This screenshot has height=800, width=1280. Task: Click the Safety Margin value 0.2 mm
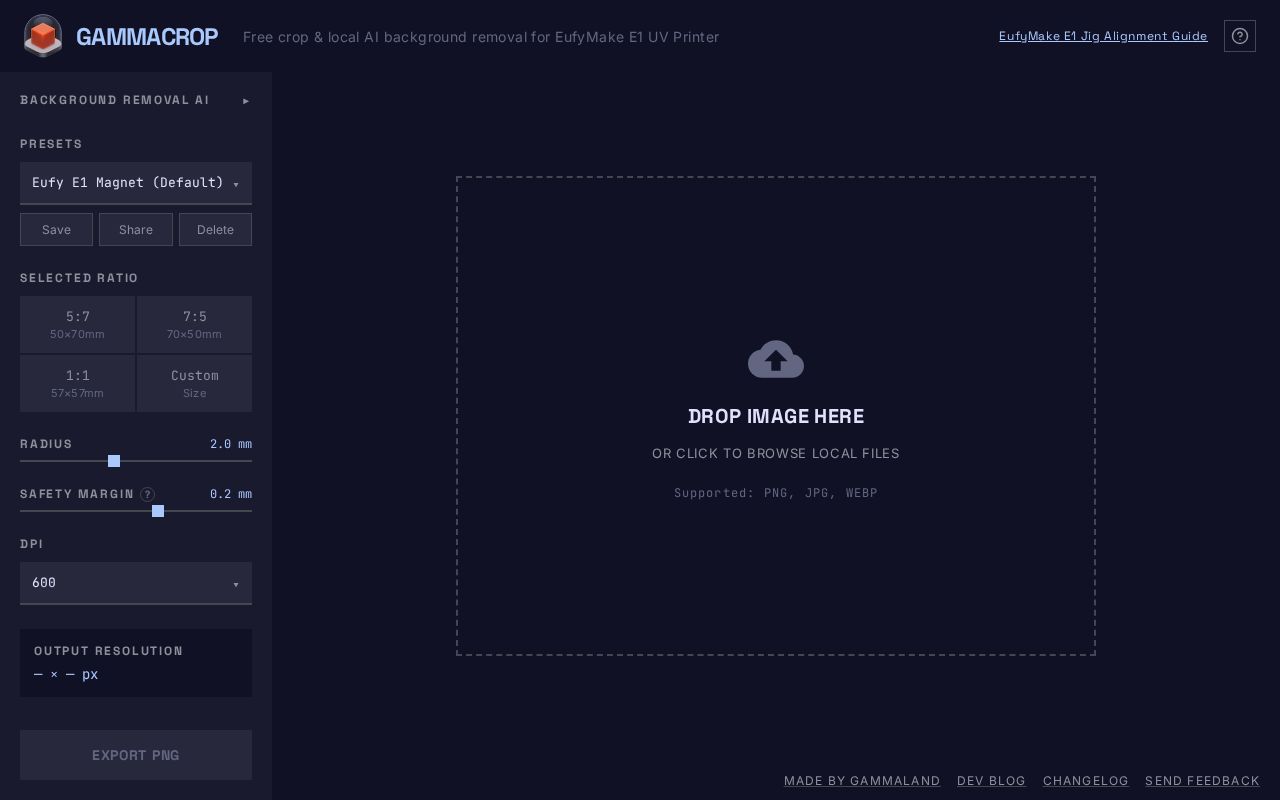point(231,494)
